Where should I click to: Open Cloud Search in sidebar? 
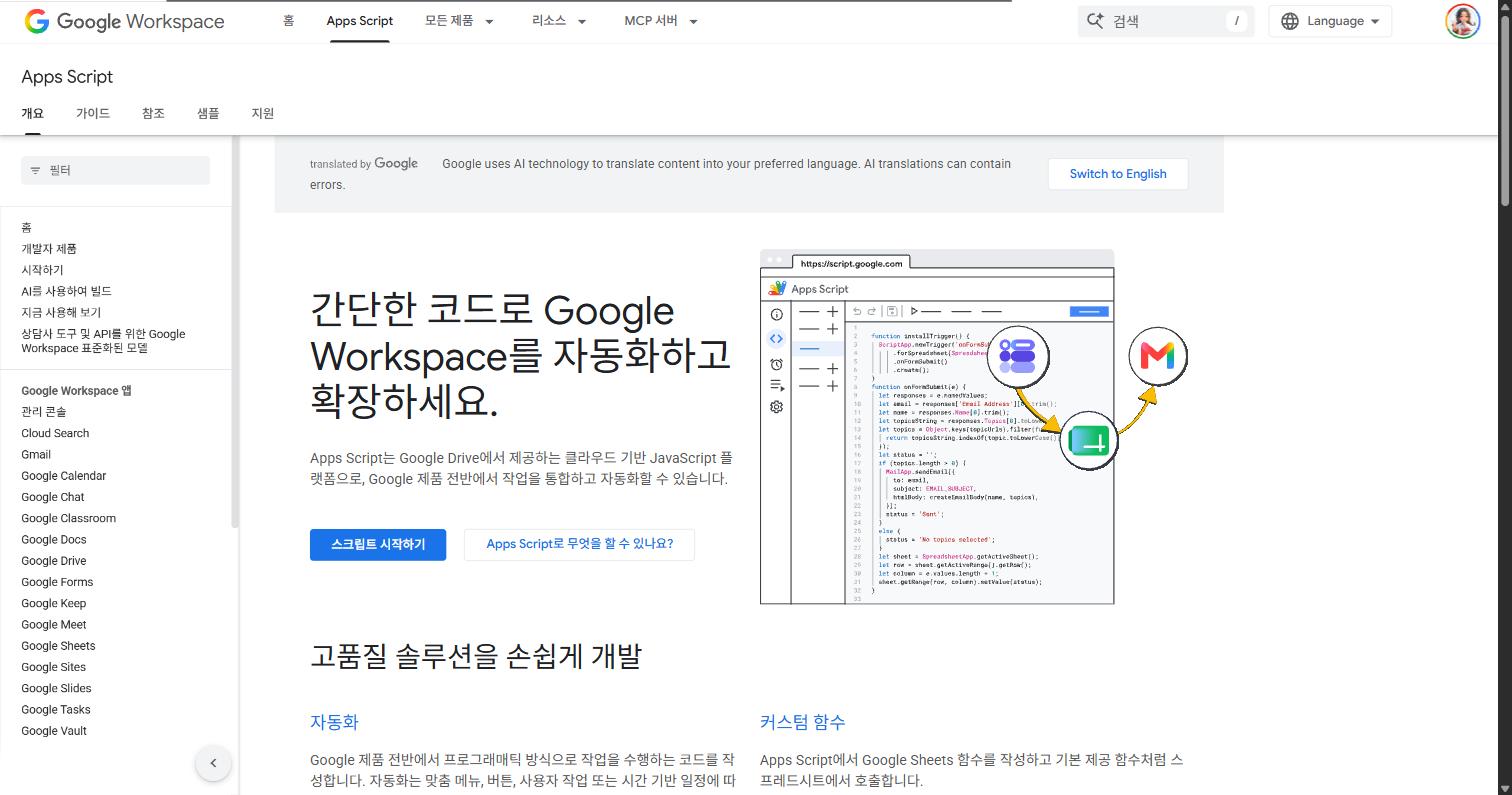(x=55, y=433)
